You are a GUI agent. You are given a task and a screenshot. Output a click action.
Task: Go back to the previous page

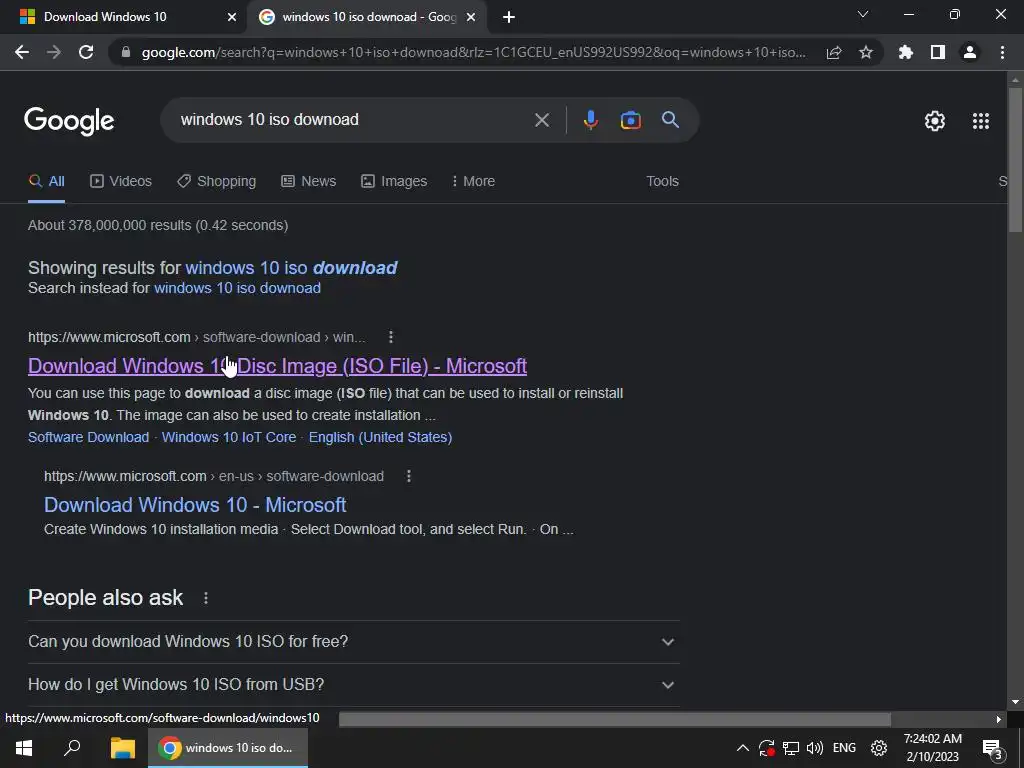[22, 52]
